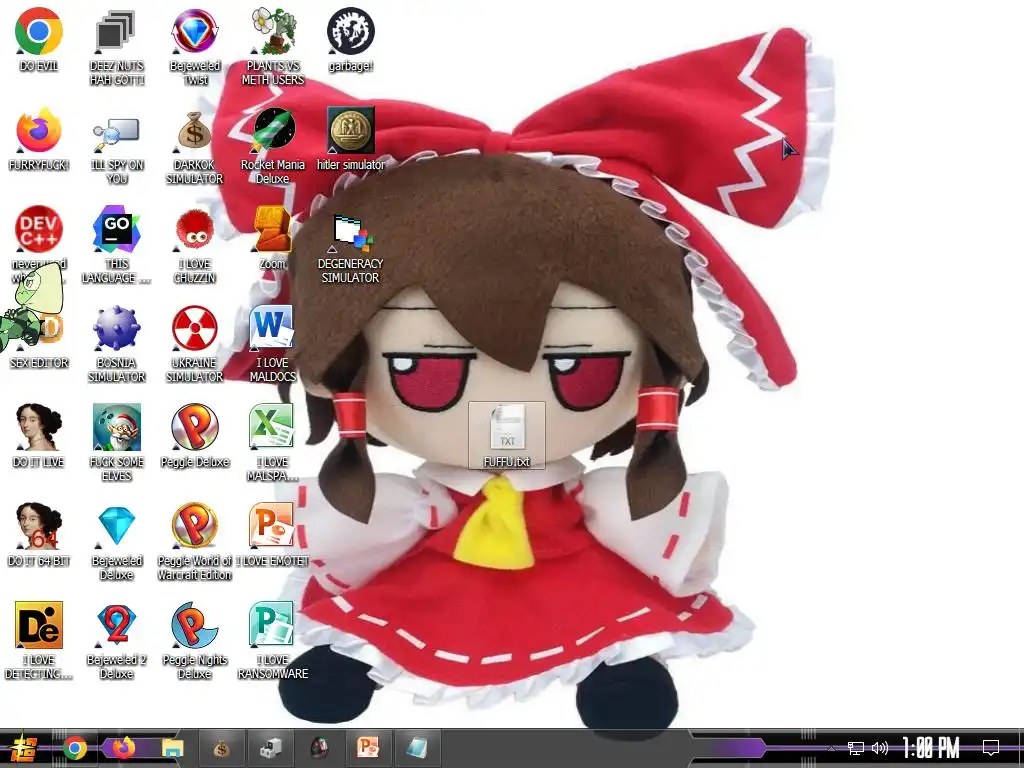Screen dimensions: 1024x768
Task: Open the Action Center notification icon
Action: 991,747
